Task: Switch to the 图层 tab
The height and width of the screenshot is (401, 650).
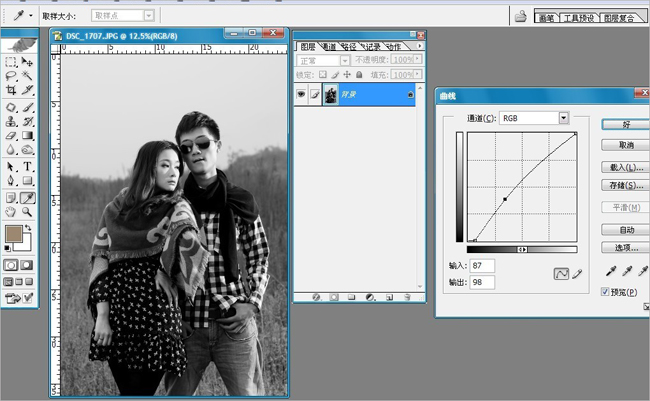Action: [308, 46]
